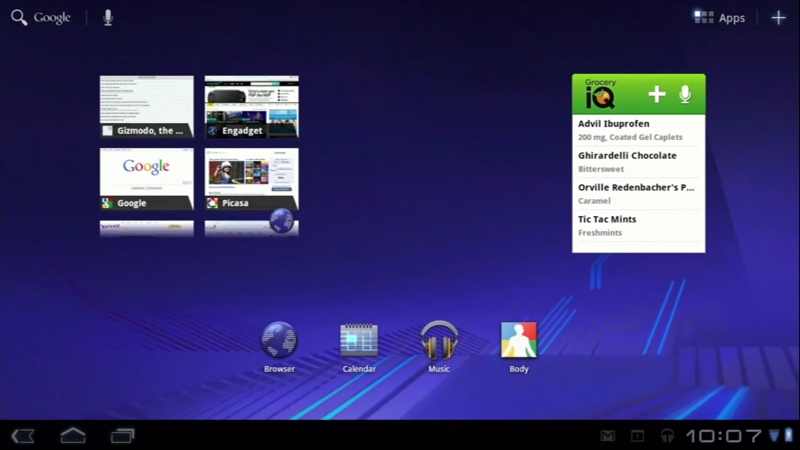The height and width of the screenshot is (450, 800).
Task: Open the Gizmodo bookmark thumbnail
Action: [x=147, y=107]
